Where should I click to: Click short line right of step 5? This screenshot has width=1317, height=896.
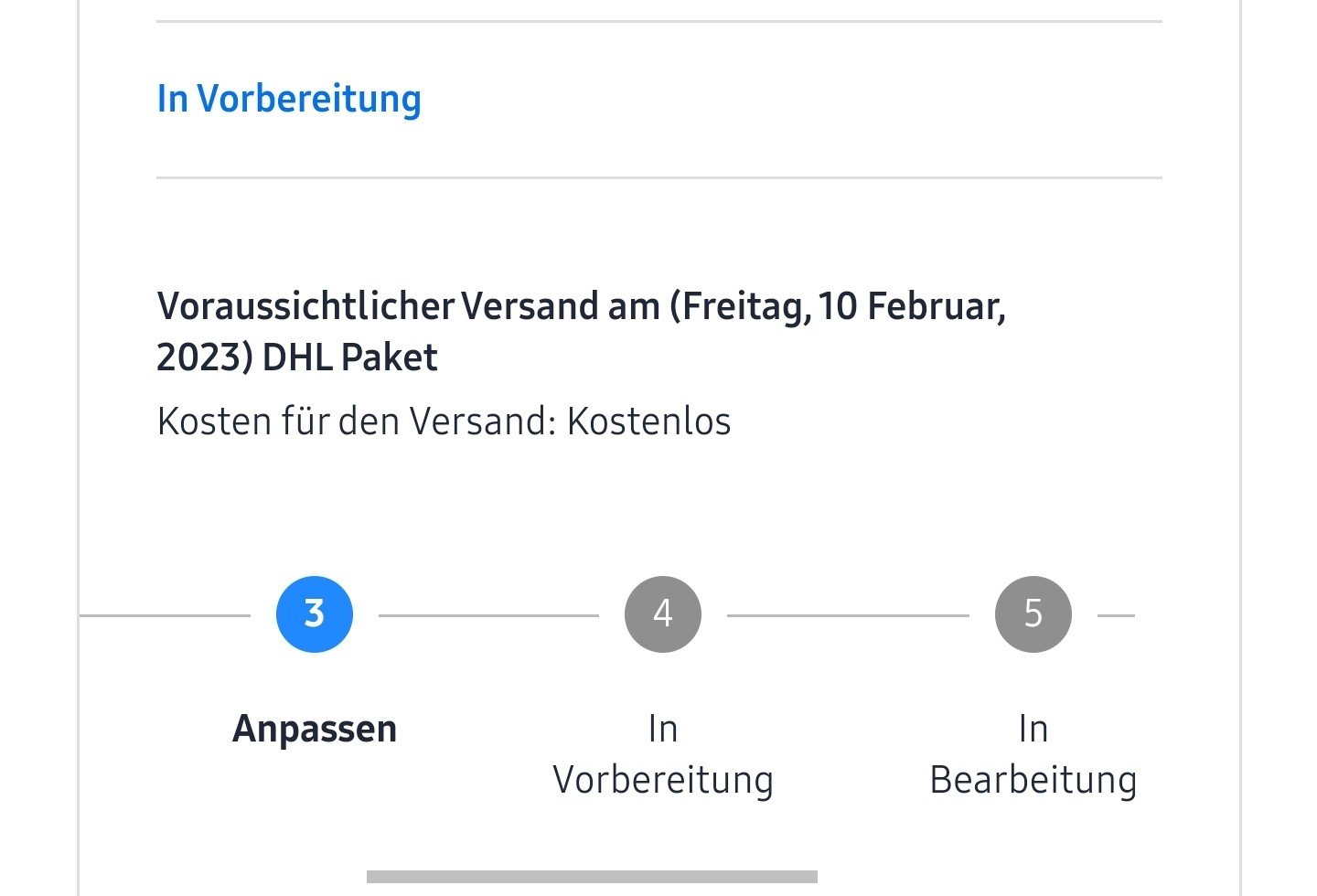pos(1116,615)
